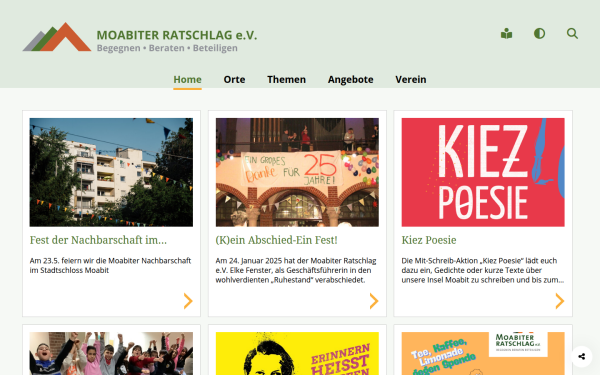Click text 'Die Mit-Schreib-Aktion „Kiez Poesie“ lädt euch'
This screenshot has width=600, height=375.
tap(479, 261)
